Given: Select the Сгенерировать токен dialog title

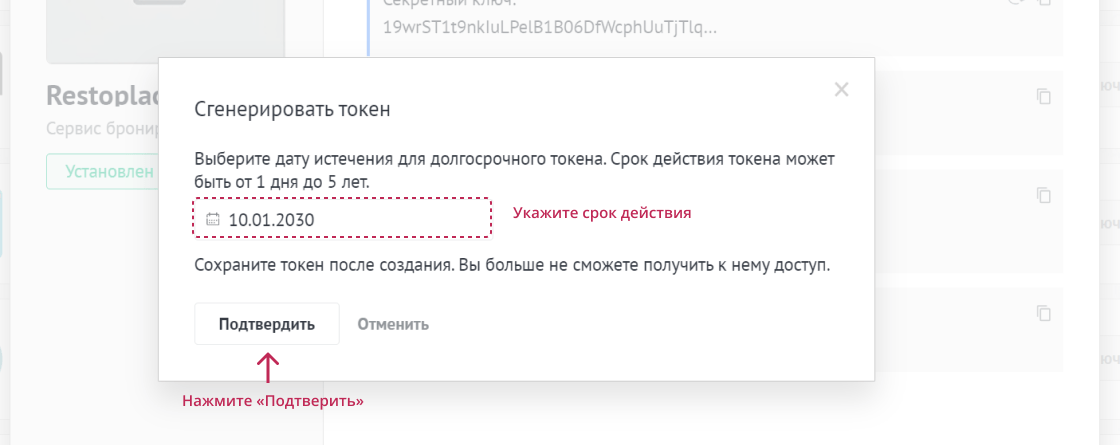Looking at the screenshot, I should coord(293,110).
